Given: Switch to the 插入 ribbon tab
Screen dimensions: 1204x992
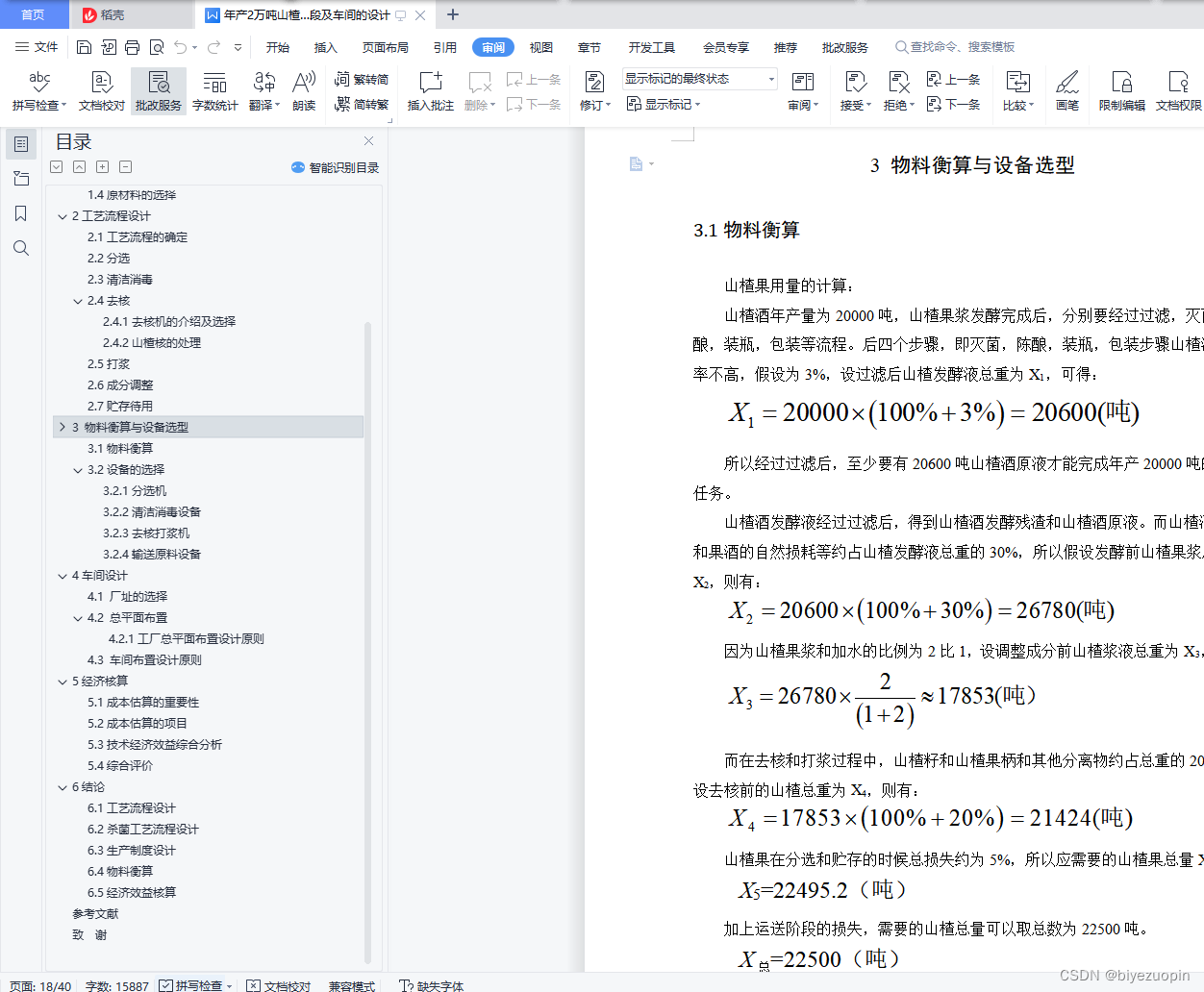Looking at the screenshot, I should coord(326,47).
